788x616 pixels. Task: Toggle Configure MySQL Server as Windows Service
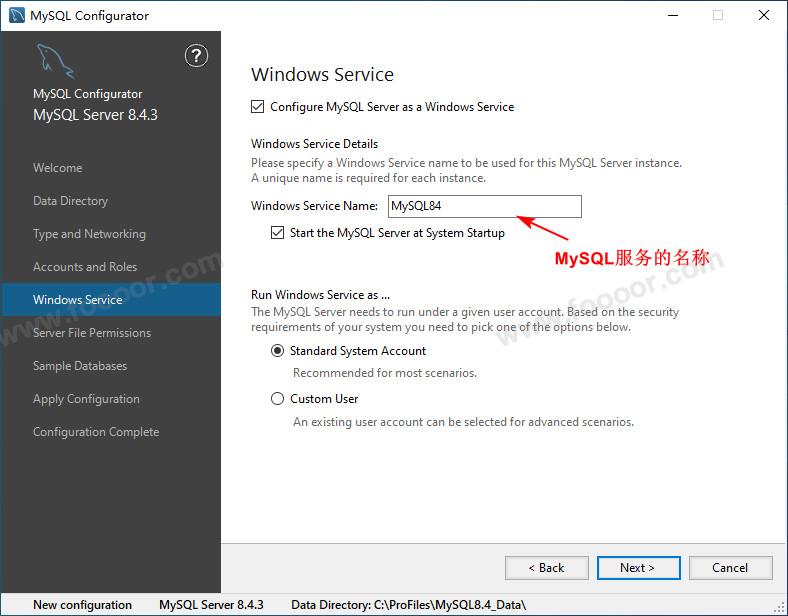click(258, 107)
